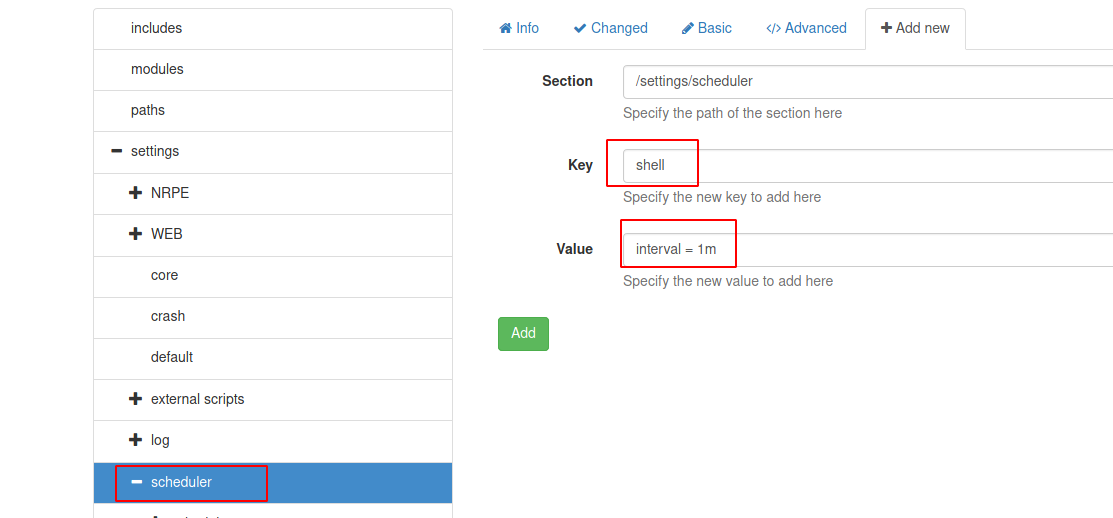Screen dimensions: 1113x518
Task: Collapse the settings tree node
Action: 117,151
